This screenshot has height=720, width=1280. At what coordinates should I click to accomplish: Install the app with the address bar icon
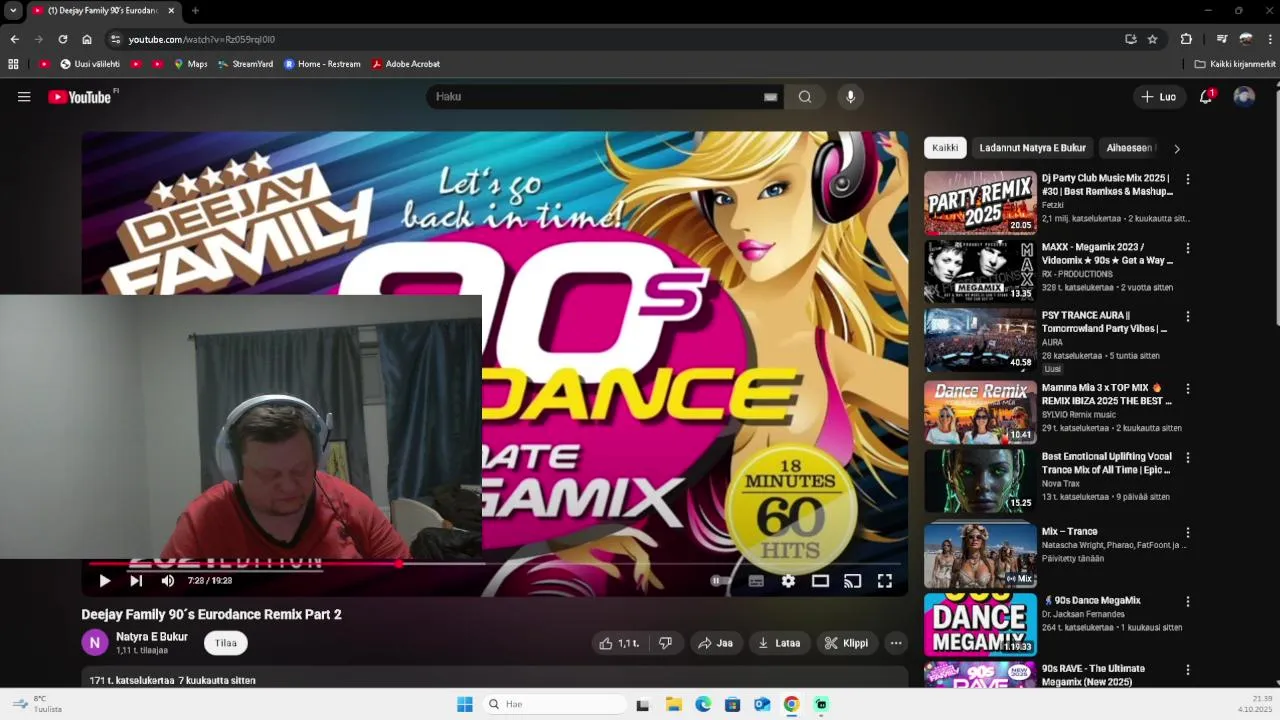tap(1131, 39)
